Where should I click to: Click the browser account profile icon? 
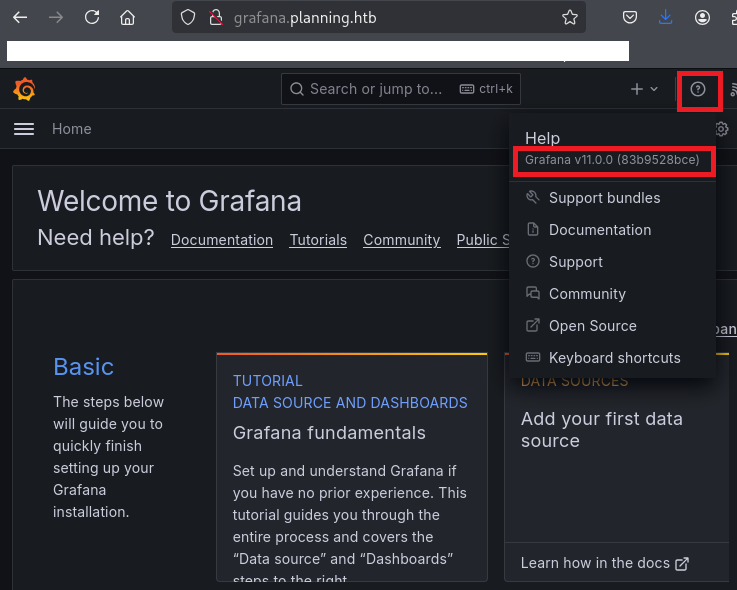(703, 17)
